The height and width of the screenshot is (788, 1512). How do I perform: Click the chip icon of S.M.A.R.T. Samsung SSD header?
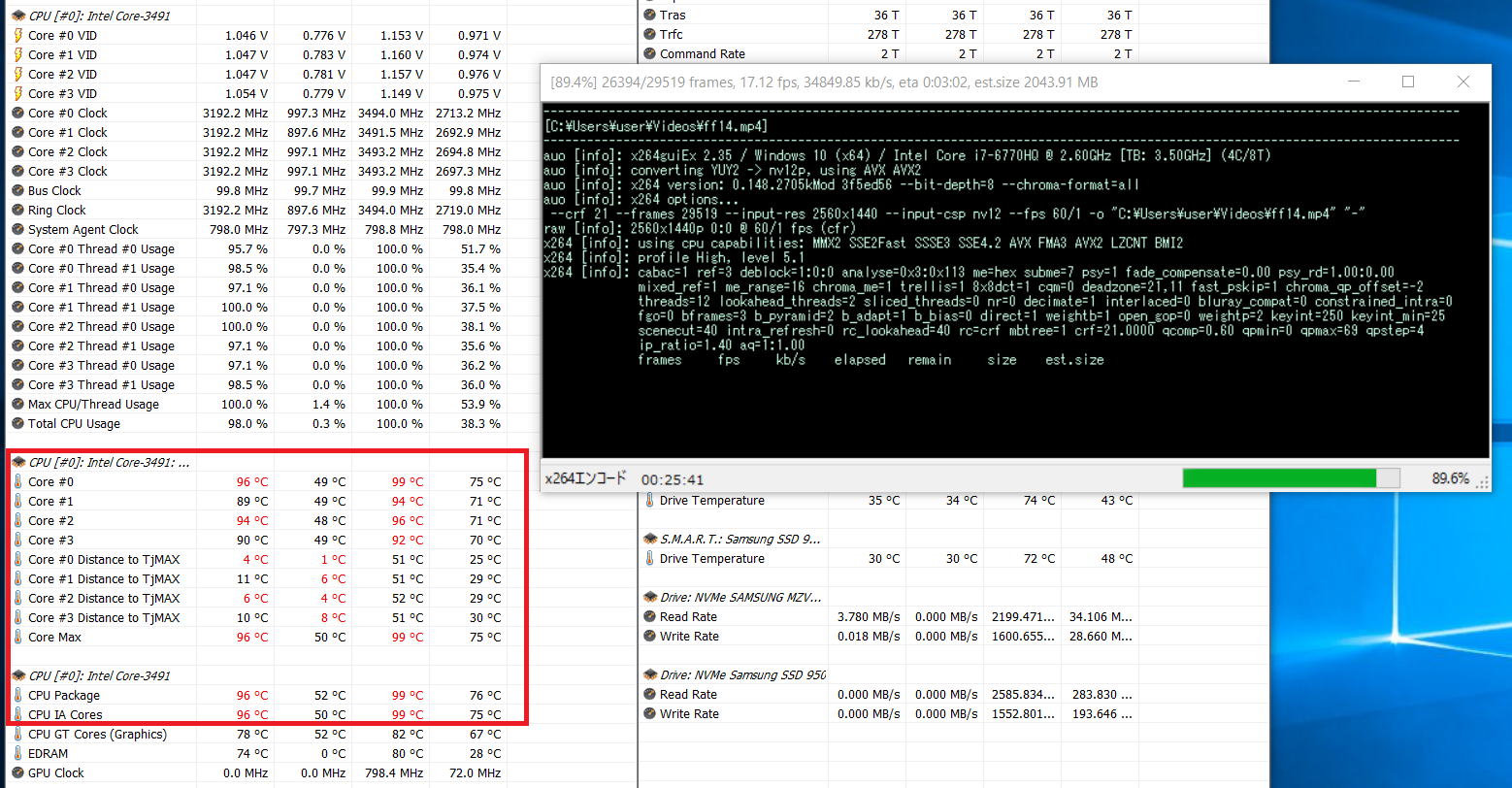[x=649, y=539]
